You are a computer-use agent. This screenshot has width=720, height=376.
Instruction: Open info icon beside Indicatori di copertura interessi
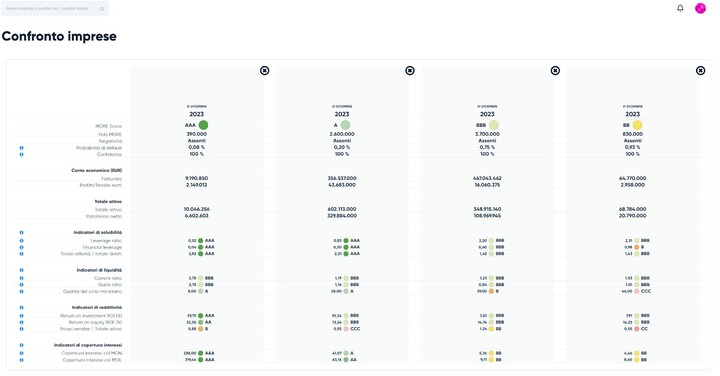(21, 345)
